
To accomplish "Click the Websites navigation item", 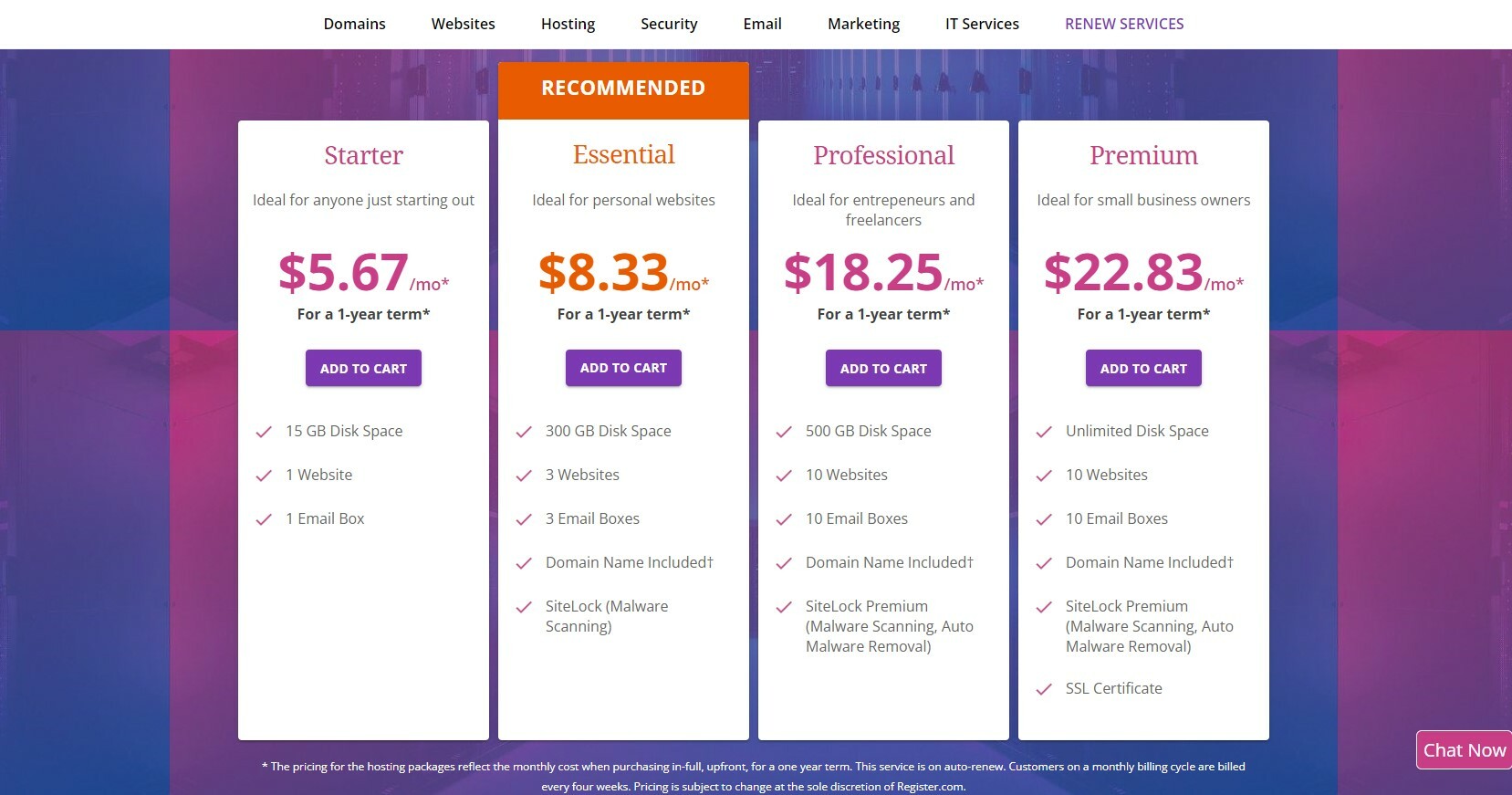I will click(463, 24).
